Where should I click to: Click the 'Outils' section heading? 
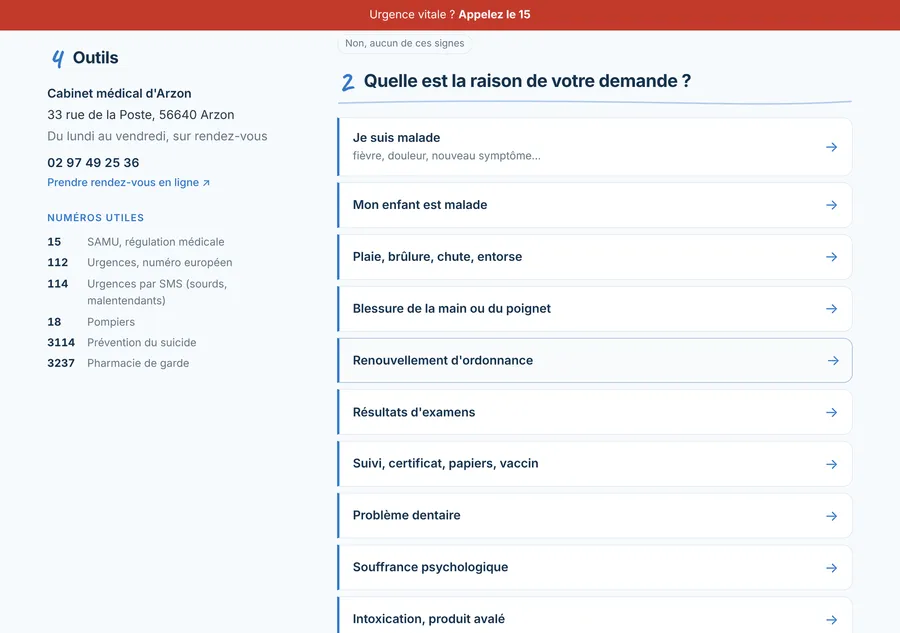[x=95, y=58]
